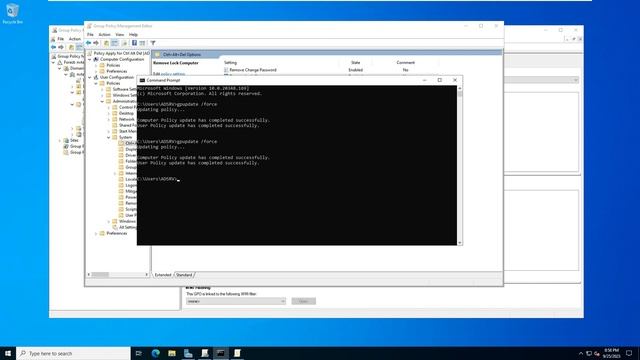
Task: Click the Filter funnel icon in Editor toolbar
Action: coord(153,43)
